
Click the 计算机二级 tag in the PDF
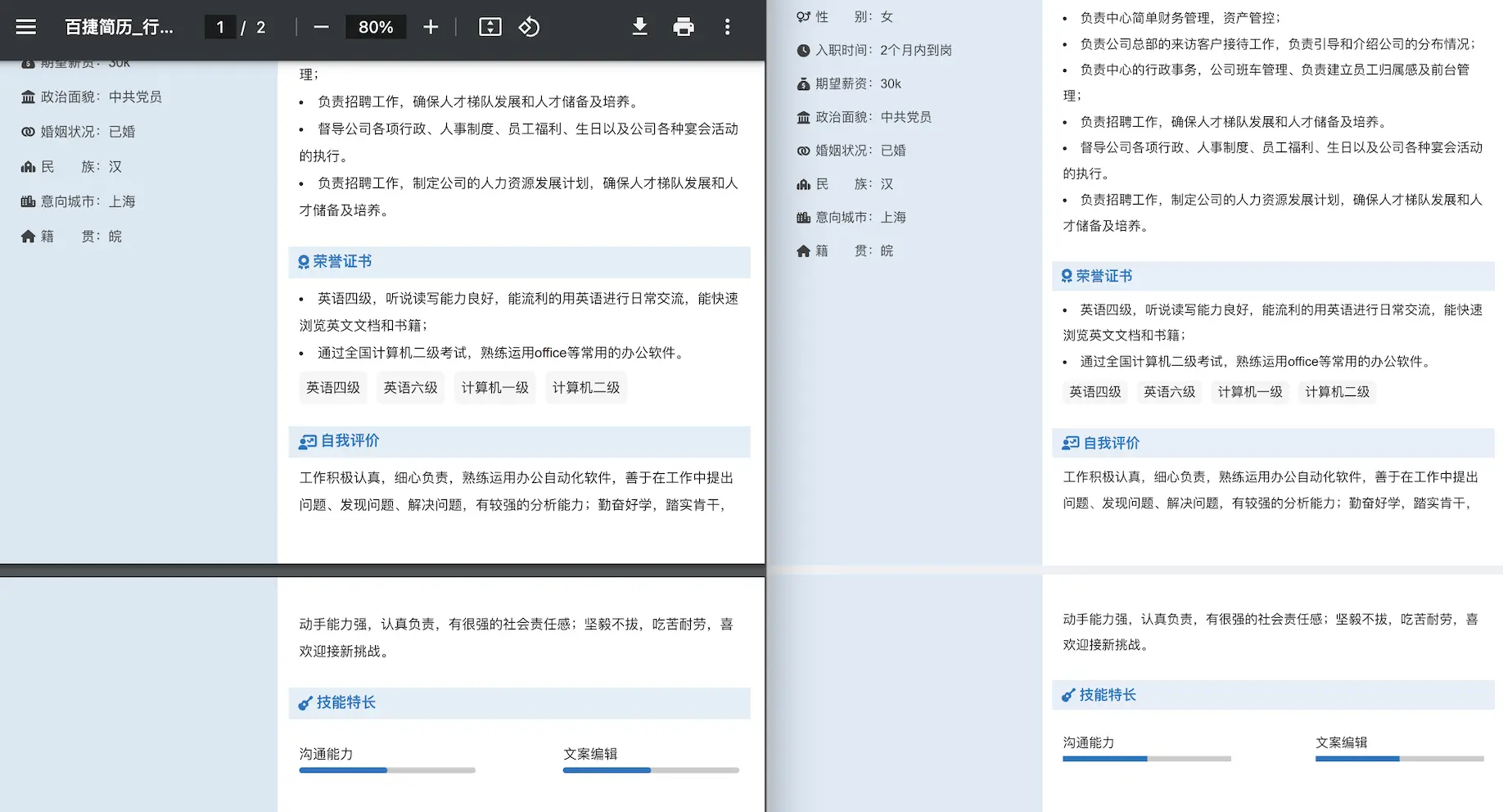point(586,387)
